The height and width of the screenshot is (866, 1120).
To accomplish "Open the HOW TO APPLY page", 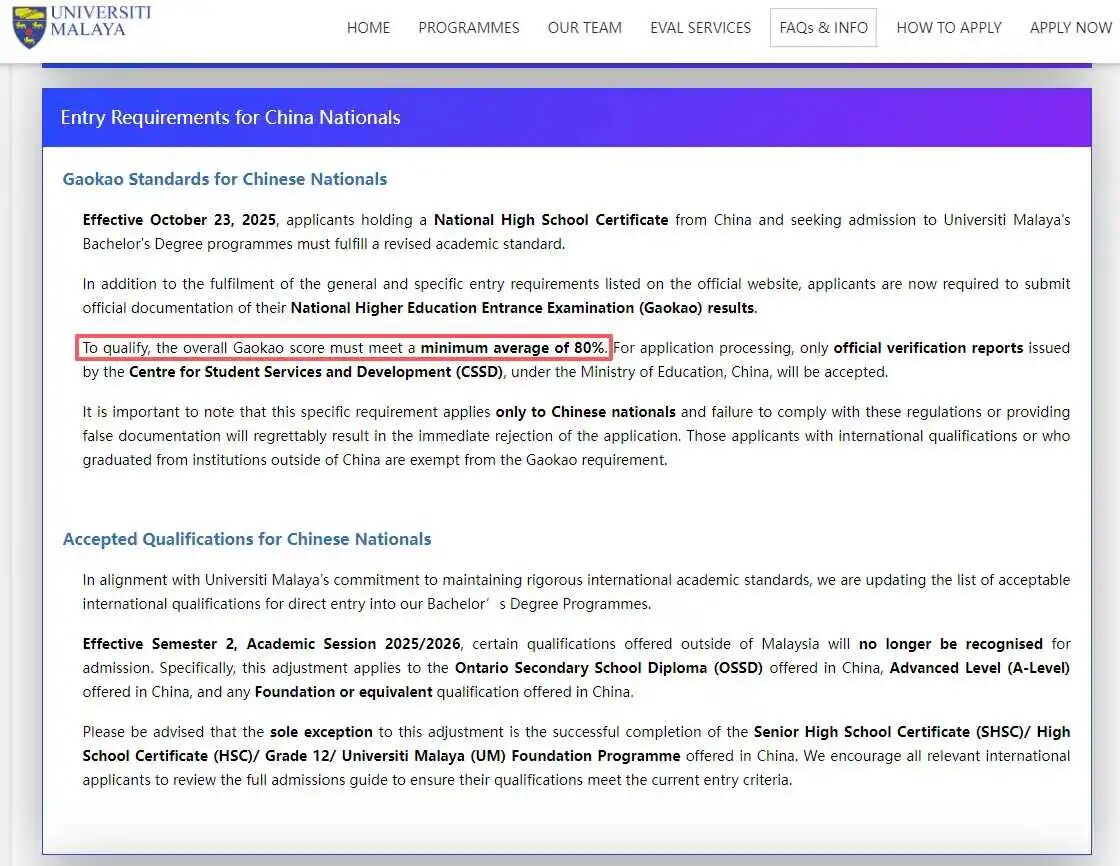I will (948, 28).
